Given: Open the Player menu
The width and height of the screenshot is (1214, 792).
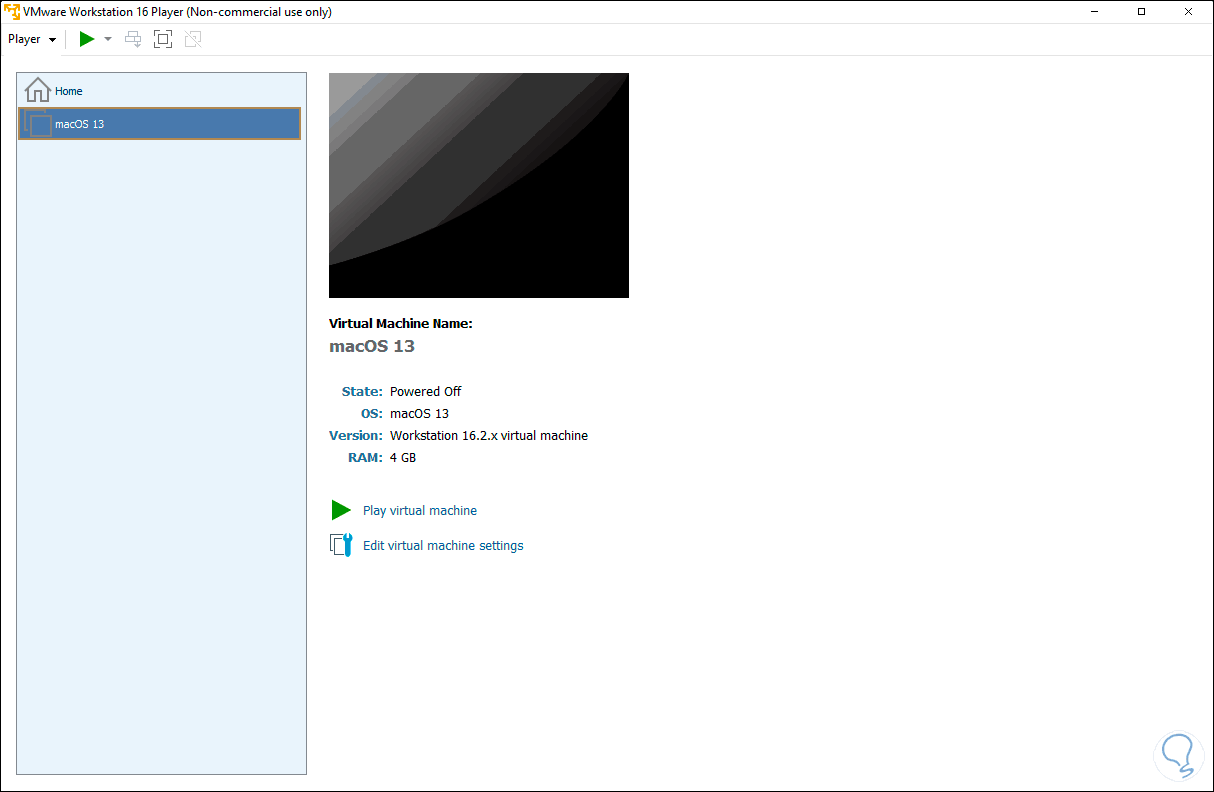Looking at the screenshot, I should click(x=31, y=39).
